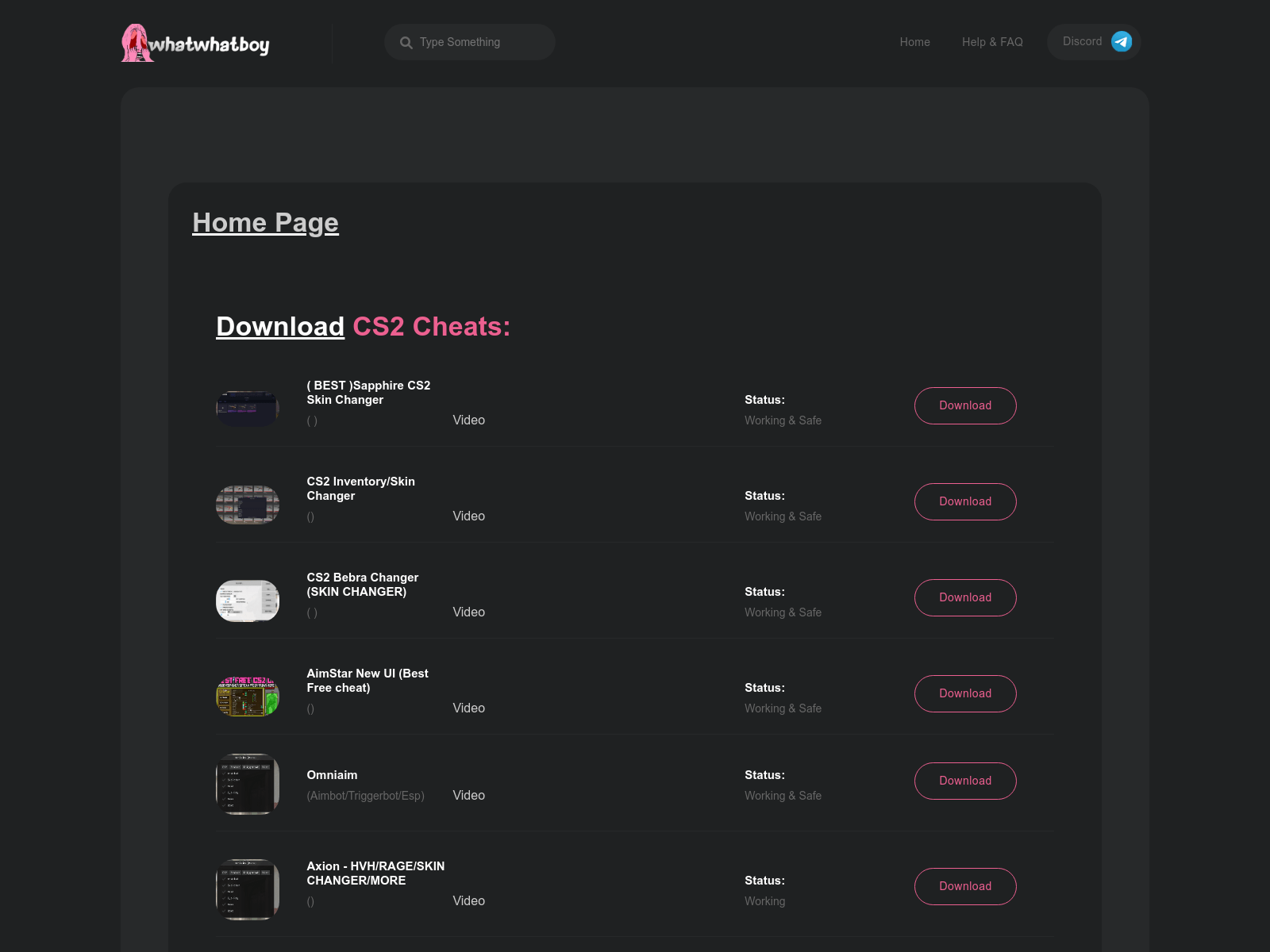The height and width of the screenshot is (952, 1270).
Task: Select title 'CS2 Inventory/Skin Changer'
Action: pyautogui.click(x=360, y=489)
